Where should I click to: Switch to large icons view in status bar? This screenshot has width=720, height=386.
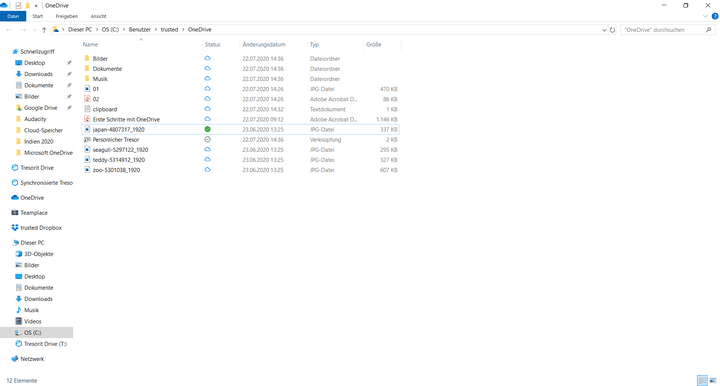point(713,380)
